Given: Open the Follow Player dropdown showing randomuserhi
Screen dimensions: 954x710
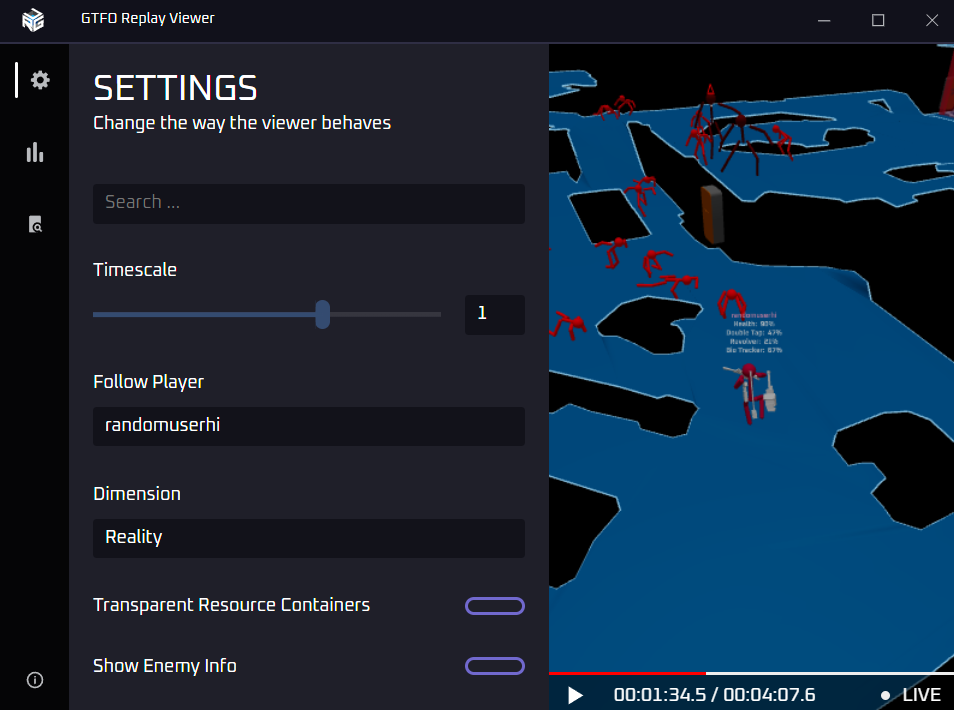Looking at the screenshot, I should (x=308, y=426).
